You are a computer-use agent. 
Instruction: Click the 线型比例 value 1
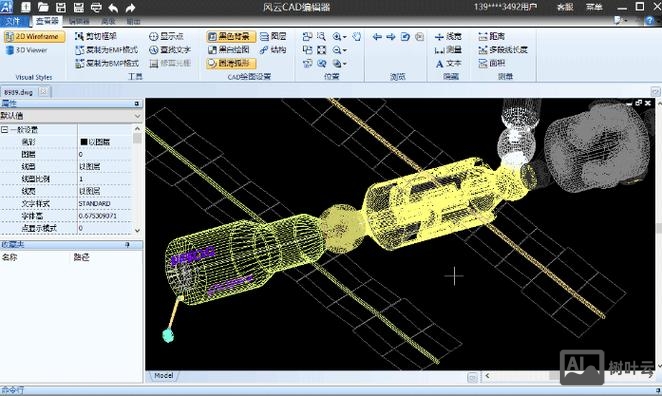[81, 179]
